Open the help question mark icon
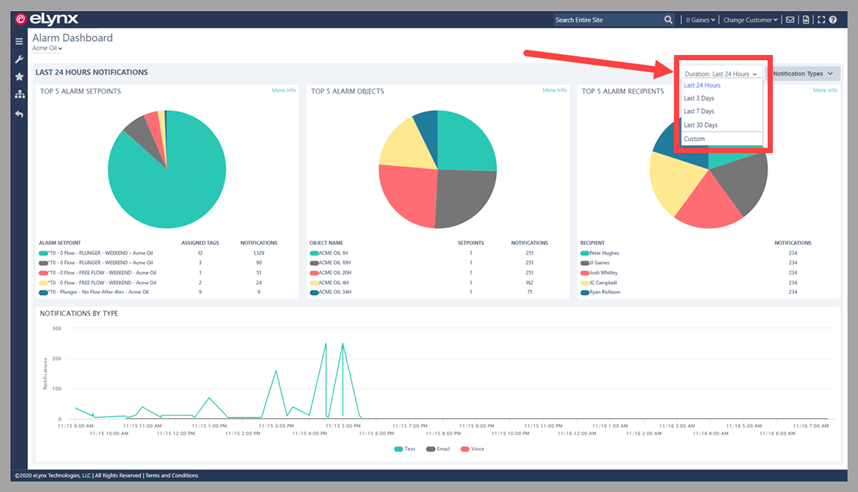This screenshot has height=492, width=858. (x=833, y=20)
